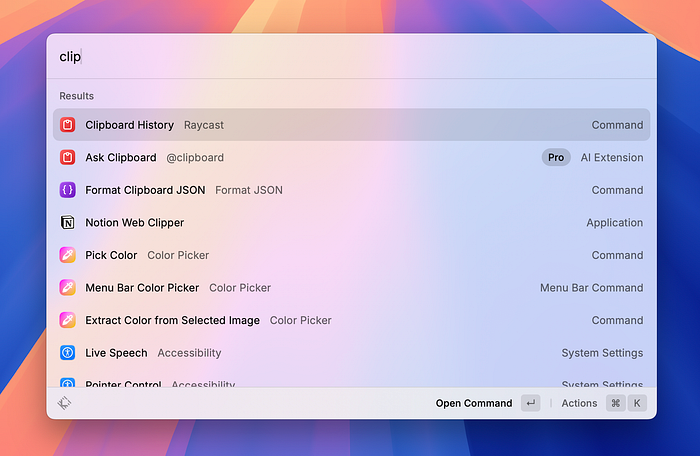Click Command label on Pick Color row
This screenshot has width=700, height=456.
pyautogui.click(x=617, y=255)
